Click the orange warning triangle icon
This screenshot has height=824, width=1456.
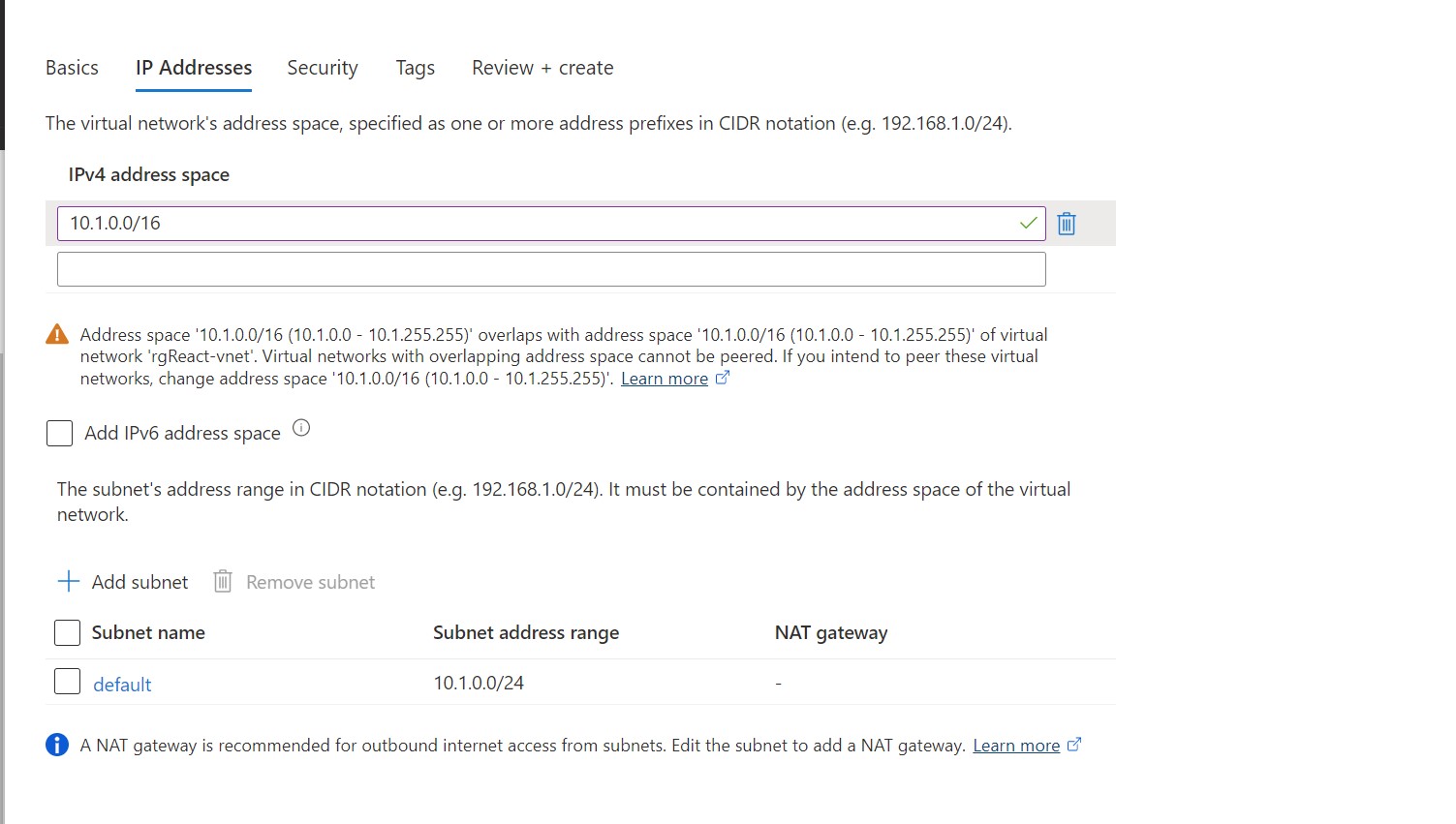pyautogui.click(x=57, y=335)
